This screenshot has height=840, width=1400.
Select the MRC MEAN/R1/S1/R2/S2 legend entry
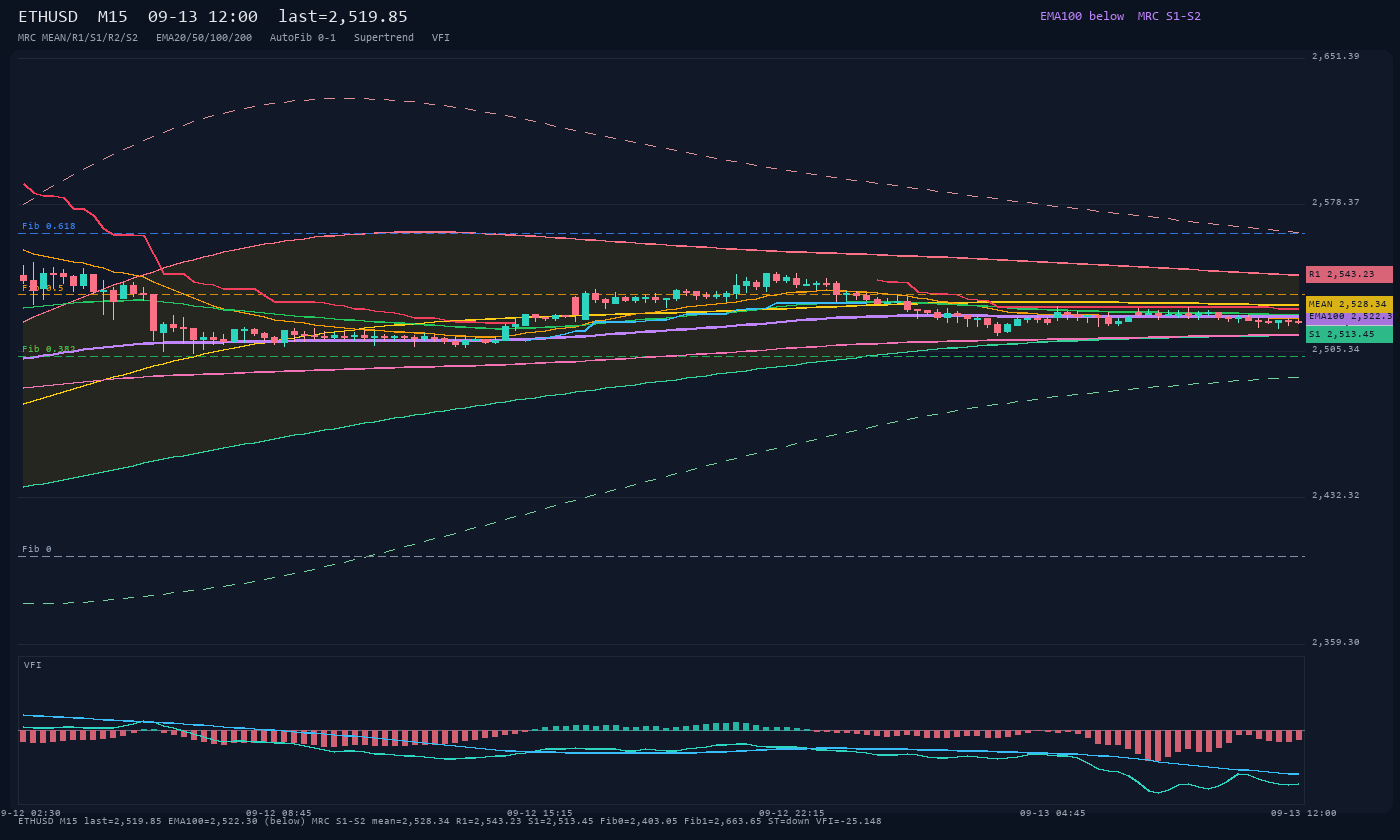(x=78, y=38)
